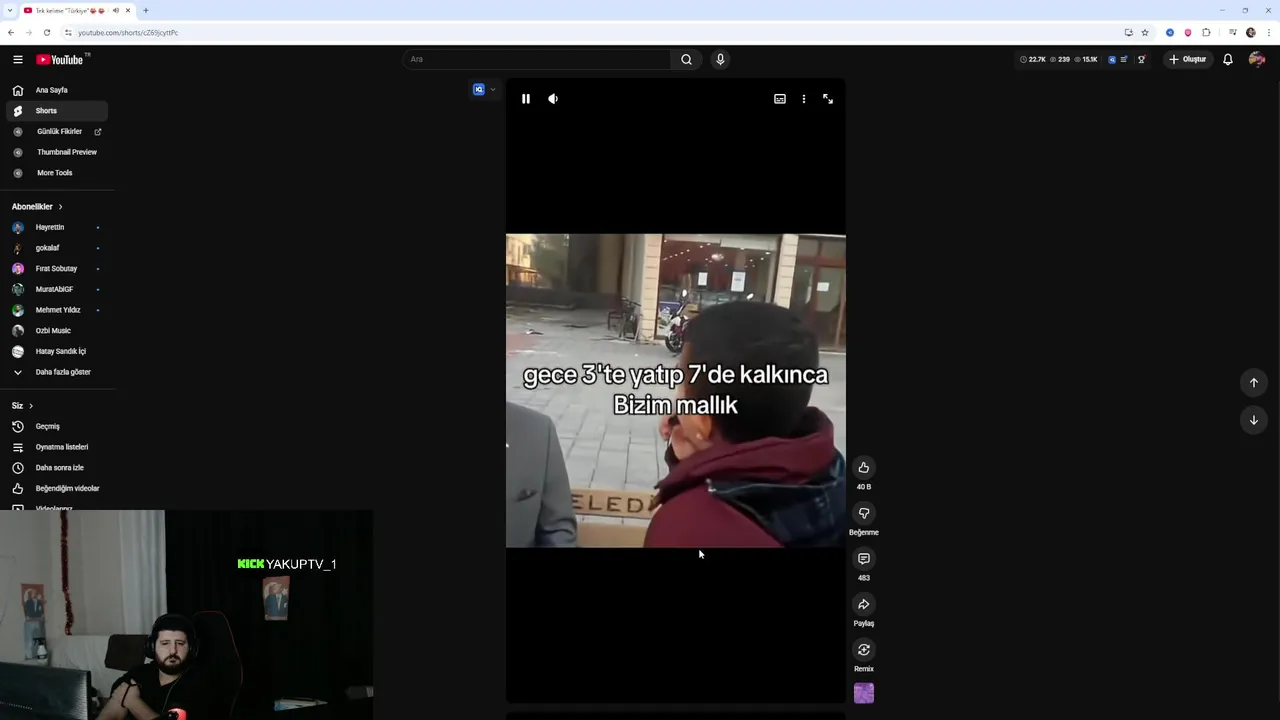
Task: Expand Daha fazla göster subscriptions
Action: point(57,372)
